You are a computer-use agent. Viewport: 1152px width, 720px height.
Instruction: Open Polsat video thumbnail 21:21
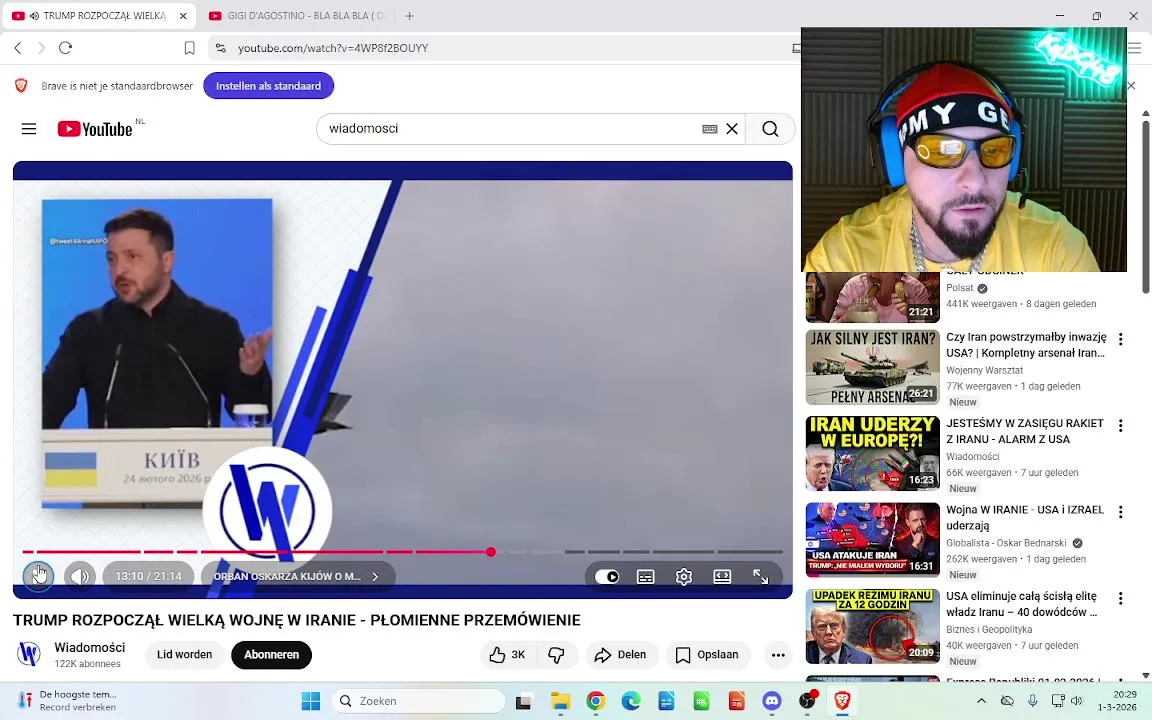873,297
